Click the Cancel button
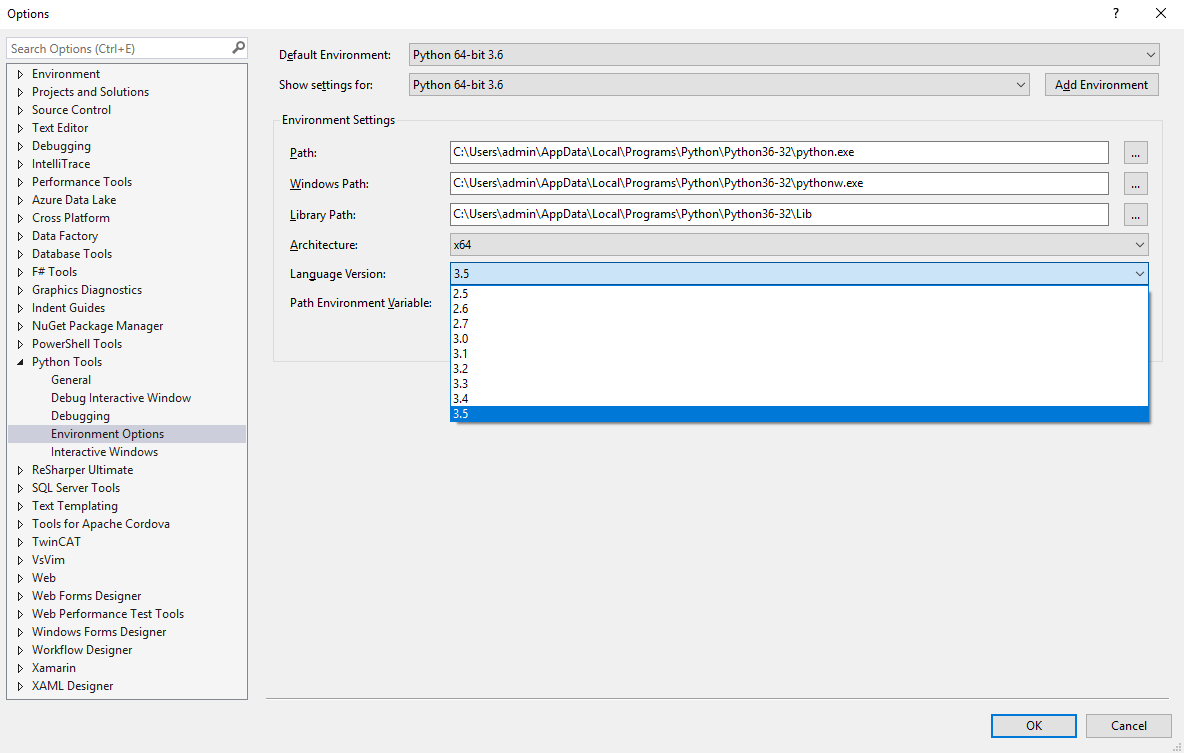Image resolution: width=1184 pixels, height=753 pixels. click(1128, 726)
